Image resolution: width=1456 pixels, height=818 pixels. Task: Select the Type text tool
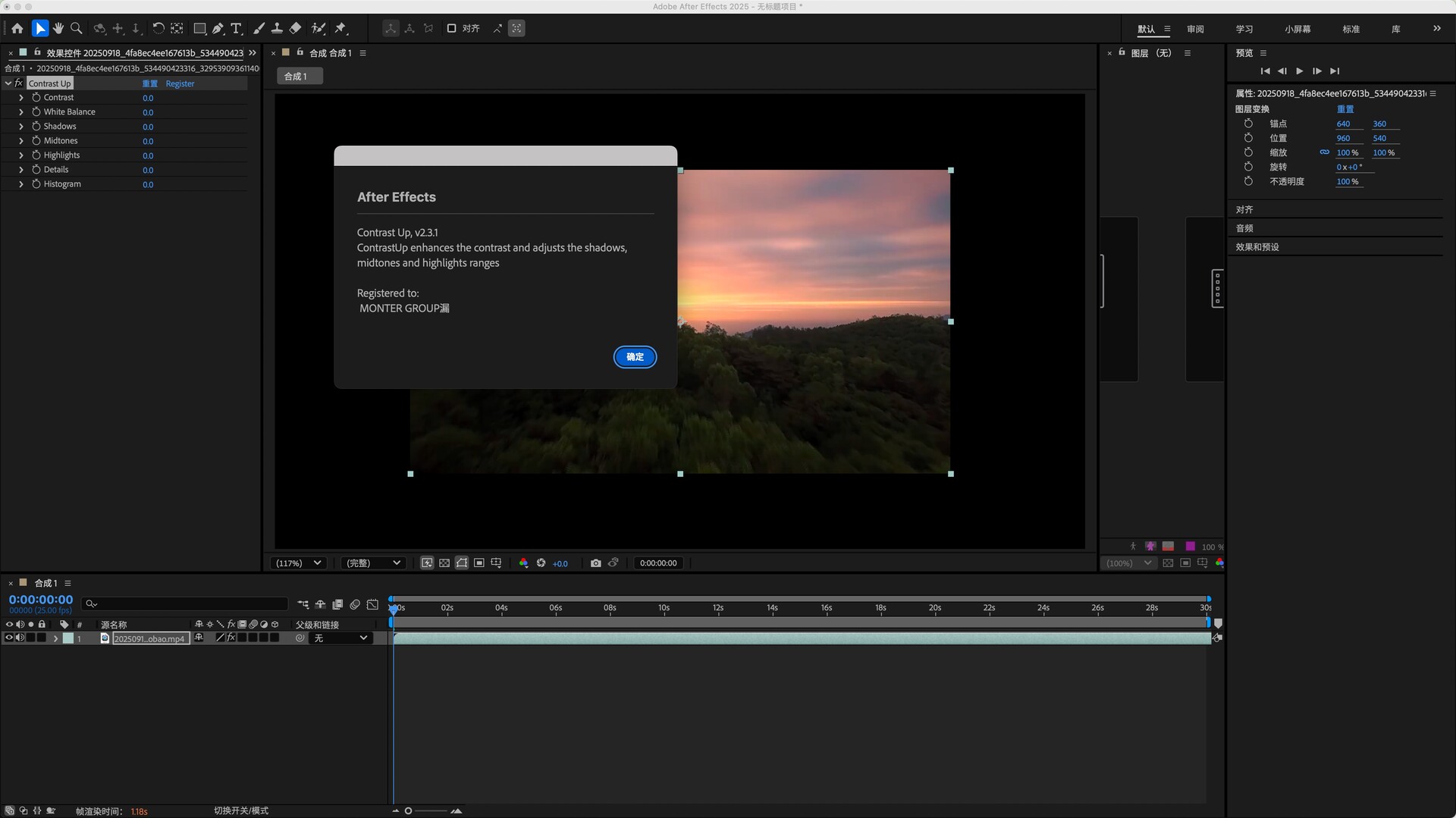coord(237,28)
